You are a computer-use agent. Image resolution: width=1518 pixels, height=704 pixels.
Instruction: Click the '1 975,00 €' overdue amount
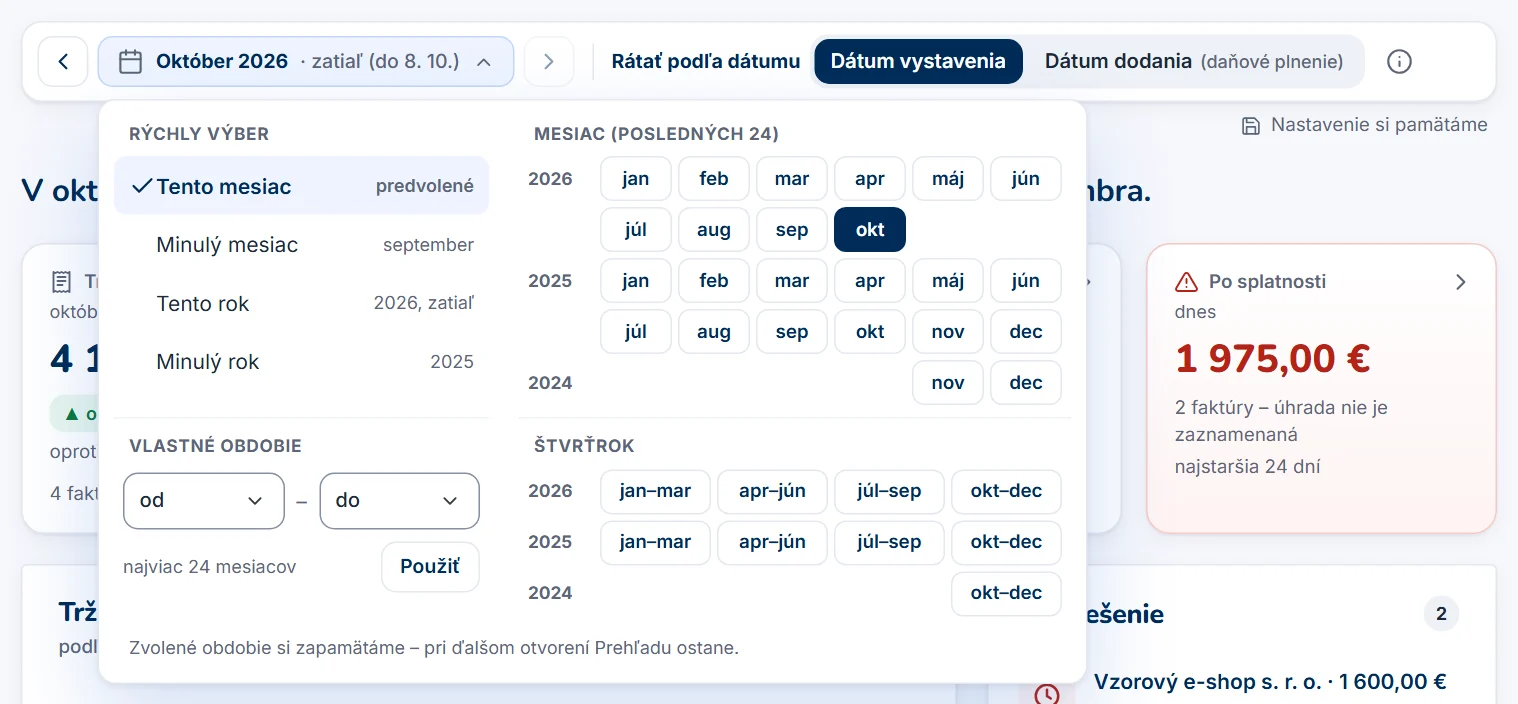click(1273, 357)
